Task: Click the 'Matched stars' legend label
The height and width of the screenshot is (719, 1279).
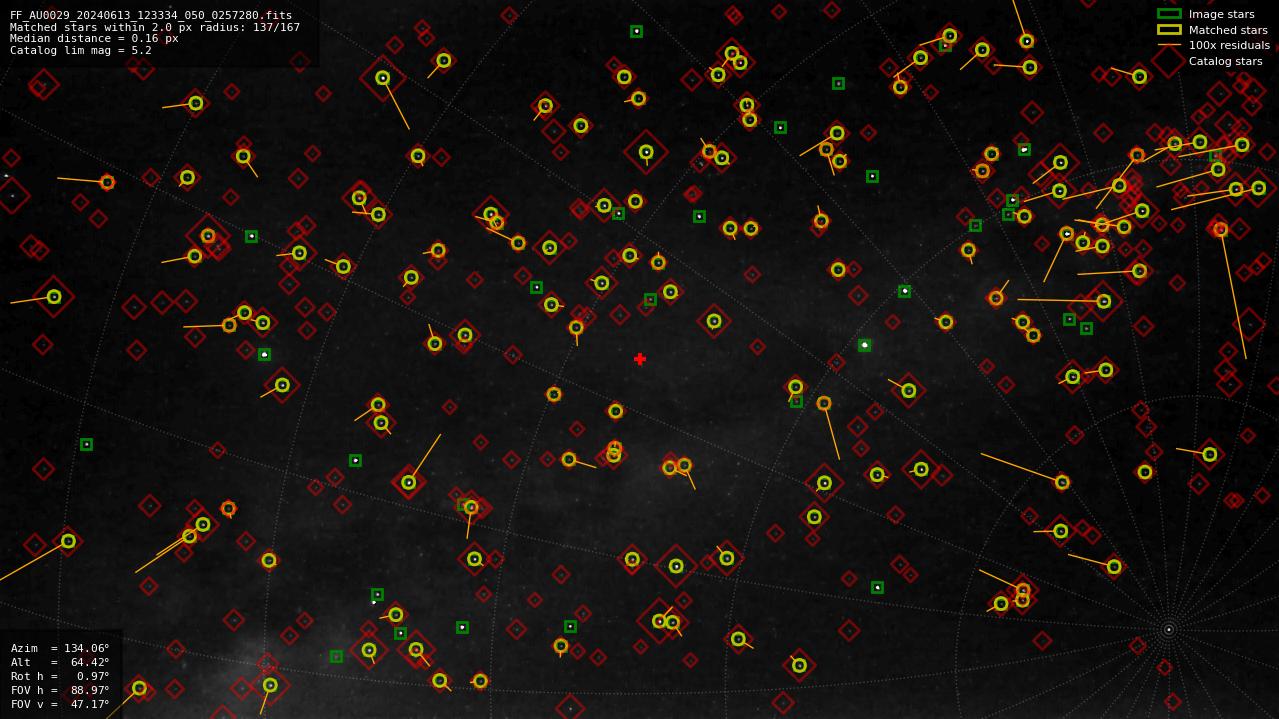Action: click(x=1228, y=30)
